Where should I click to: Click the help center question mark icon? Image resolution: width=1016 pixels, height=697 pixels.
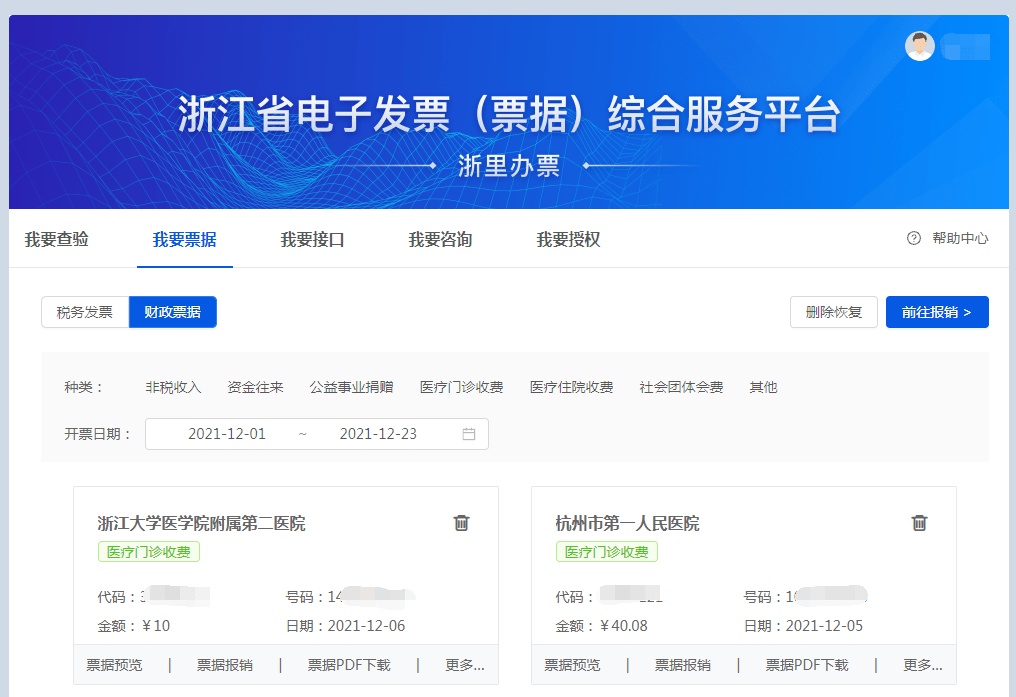coord(913,239)
